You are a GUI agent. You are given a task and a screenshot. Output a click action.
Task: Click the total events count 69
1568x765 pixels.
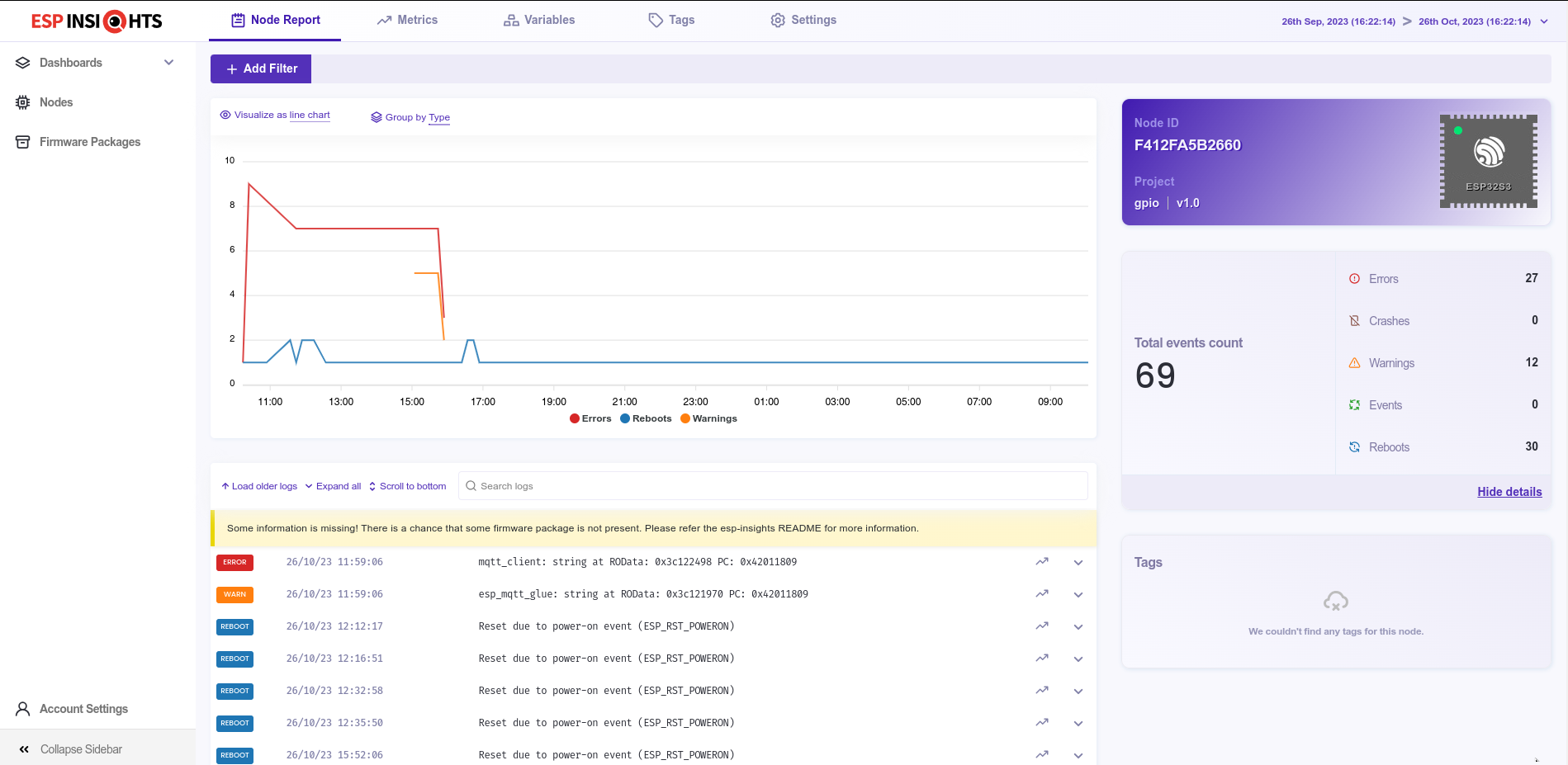tap(1155, 376)
